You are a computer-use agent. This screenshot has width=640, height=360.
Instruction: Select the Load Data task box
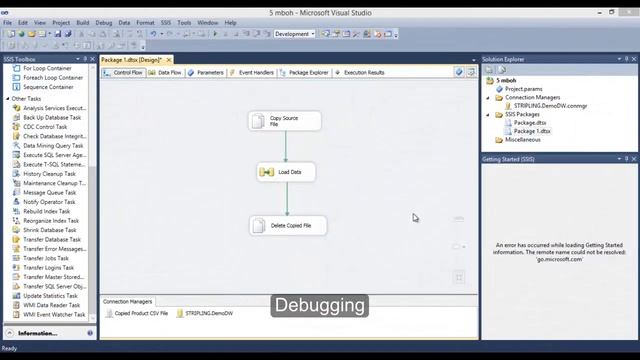(x=286, y=172)
